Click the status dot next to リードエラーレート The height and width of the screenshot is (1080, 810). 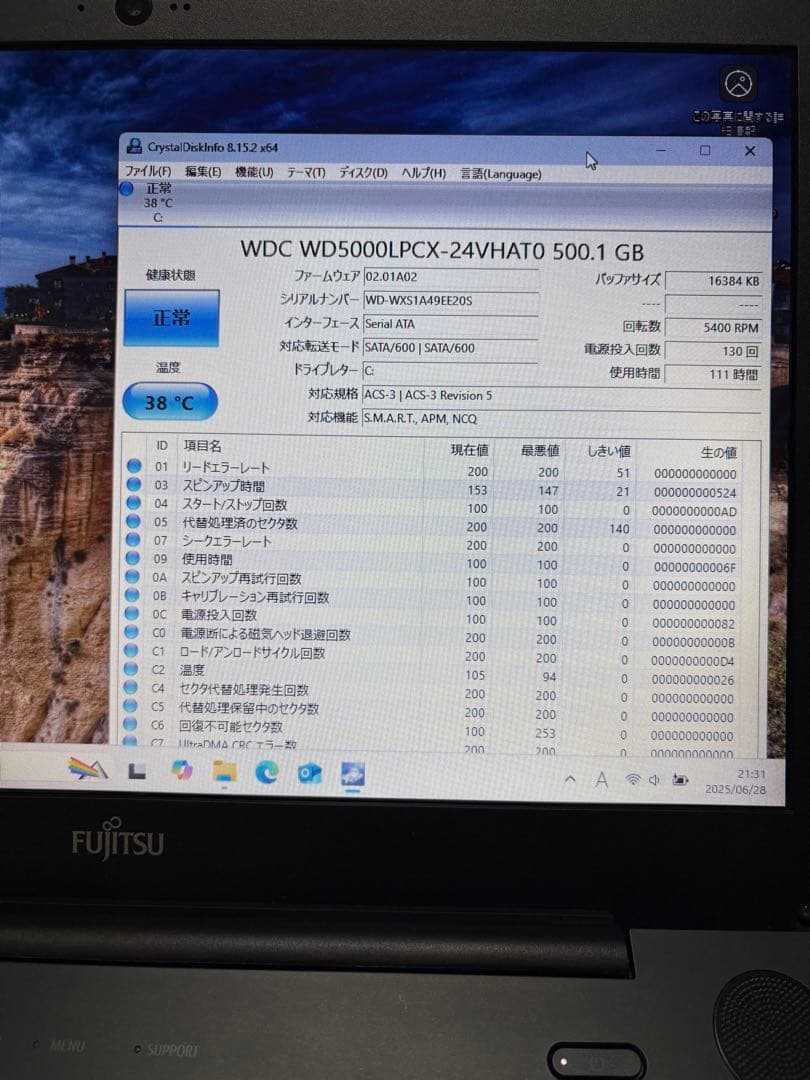tap(131, 467)
